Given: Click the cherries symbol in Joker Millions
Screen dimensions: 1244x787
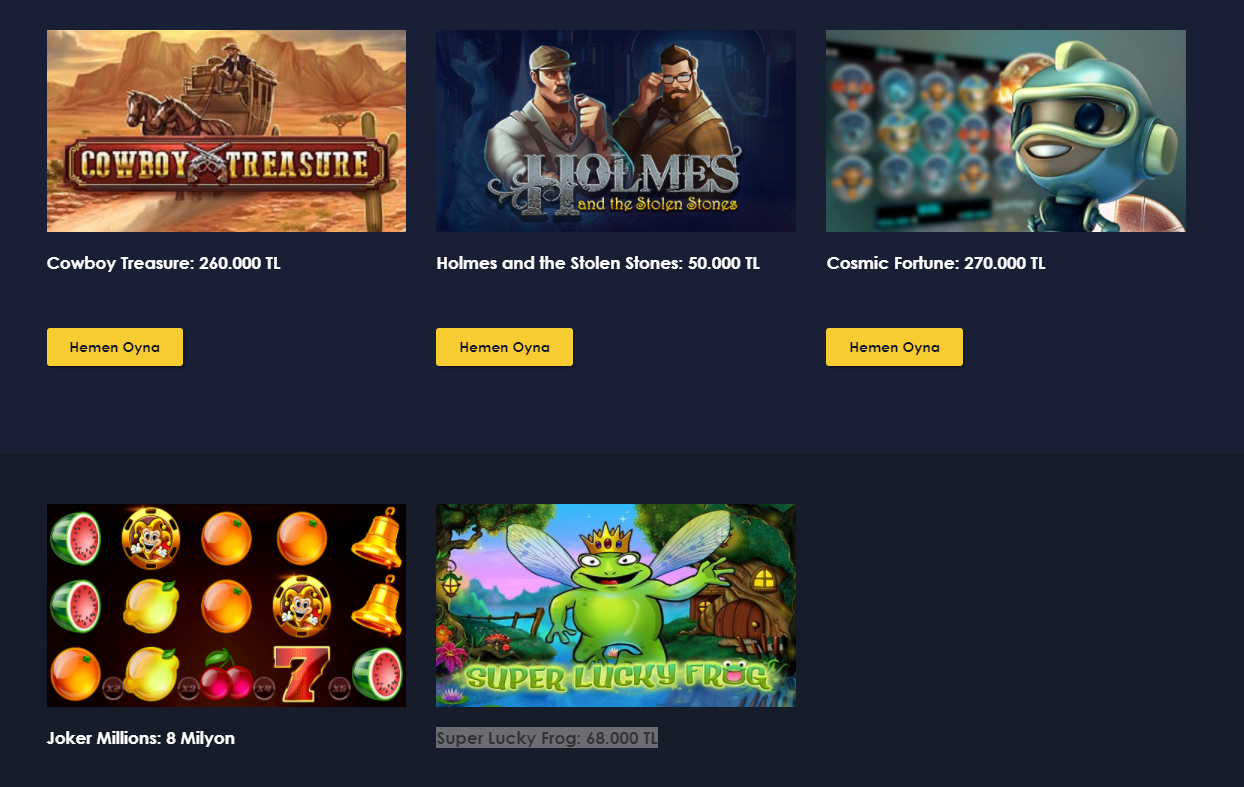Looking at the screenshot, I should (x=228, y=677).
